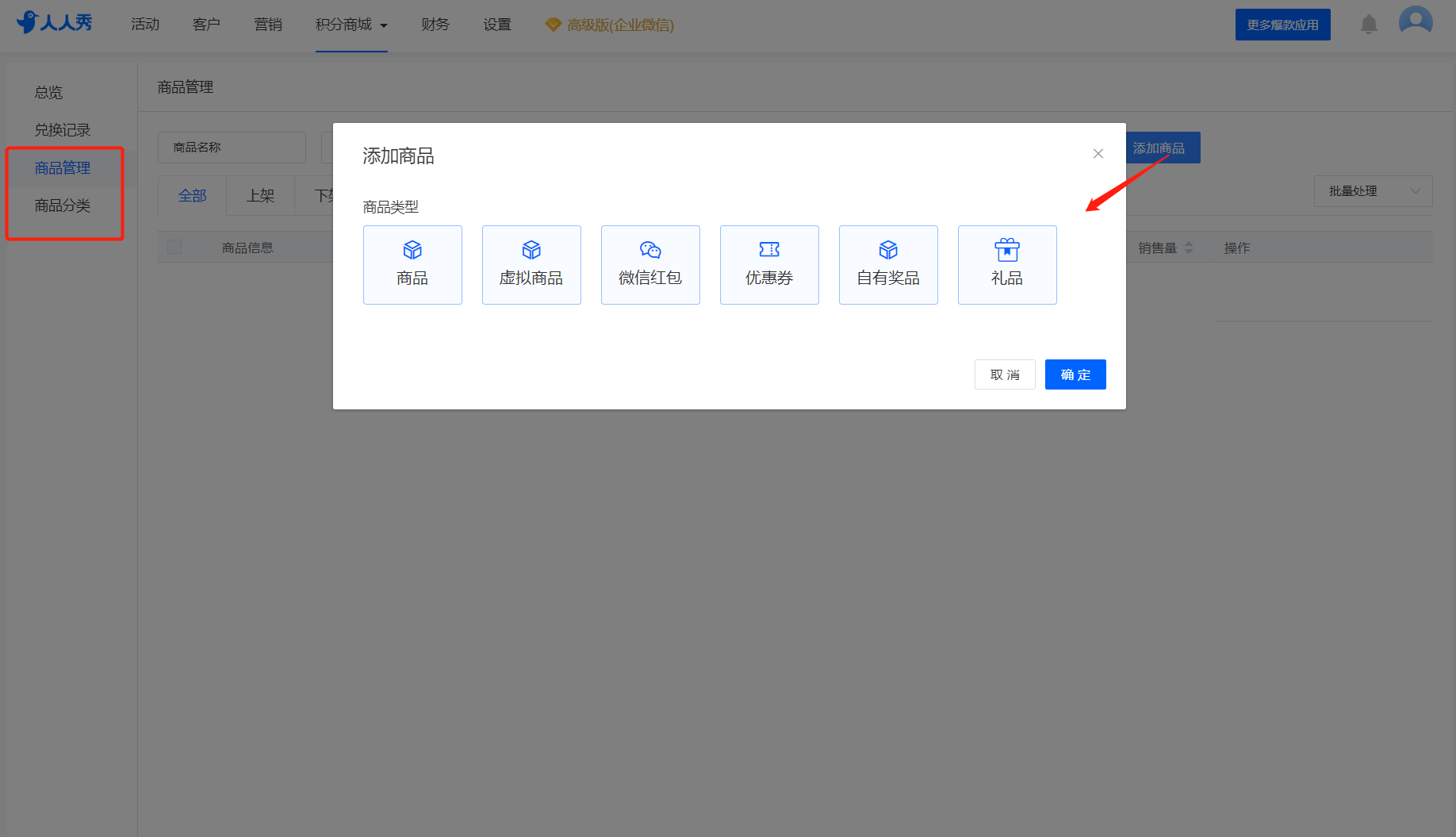Click the diamond 高级版(企业微信) badge

(x=609, y=25)
